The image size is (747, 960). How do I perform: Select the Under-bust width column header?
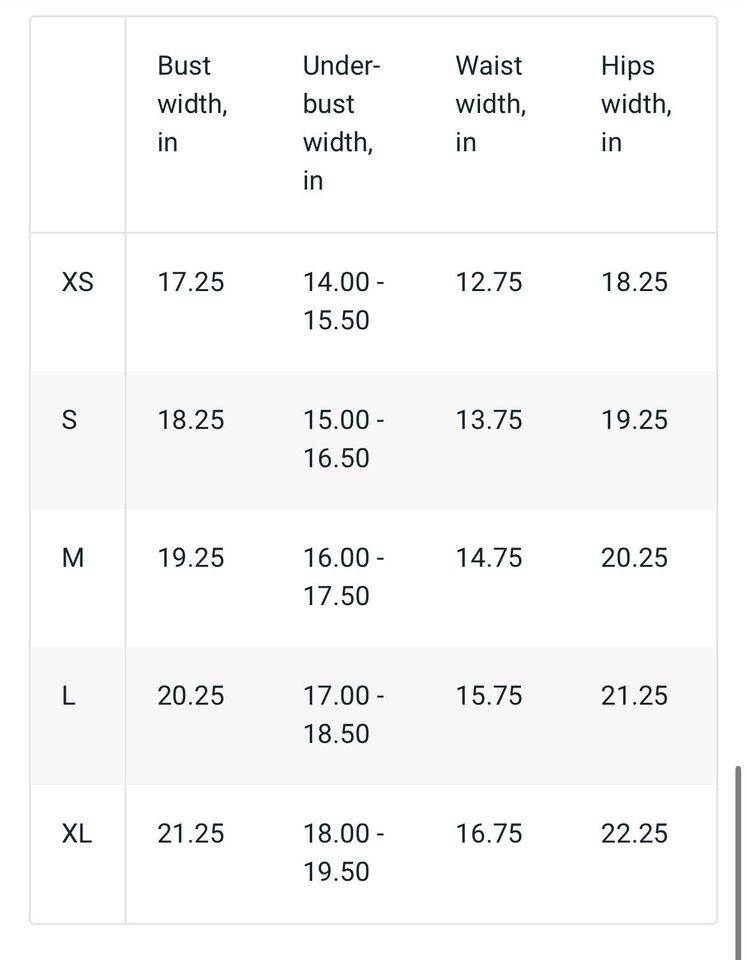point(341,123)
